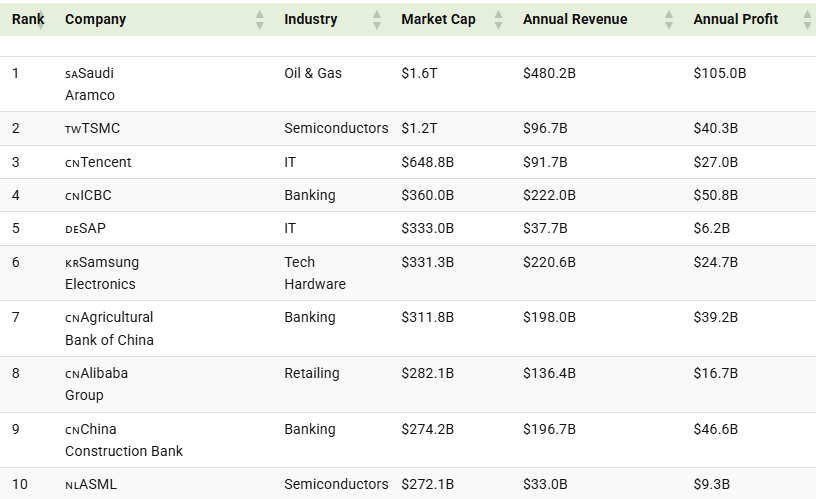The height and width of the screenshot is (499, 816).
Task: Select the Tech Hardware industry cell
Action: pyautogui.click(x=315, y=273)
